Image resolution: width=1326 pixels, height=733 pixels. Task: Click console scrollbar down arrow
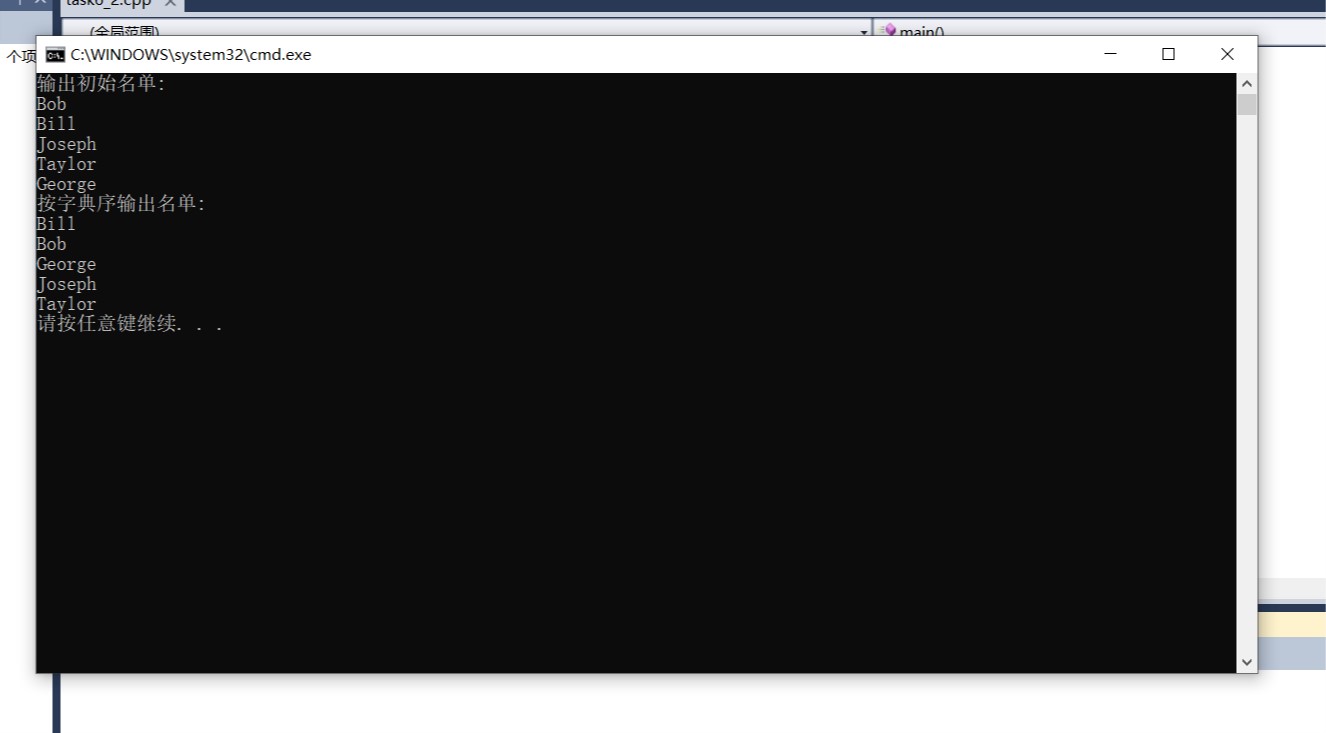(x=1246, y=661)
